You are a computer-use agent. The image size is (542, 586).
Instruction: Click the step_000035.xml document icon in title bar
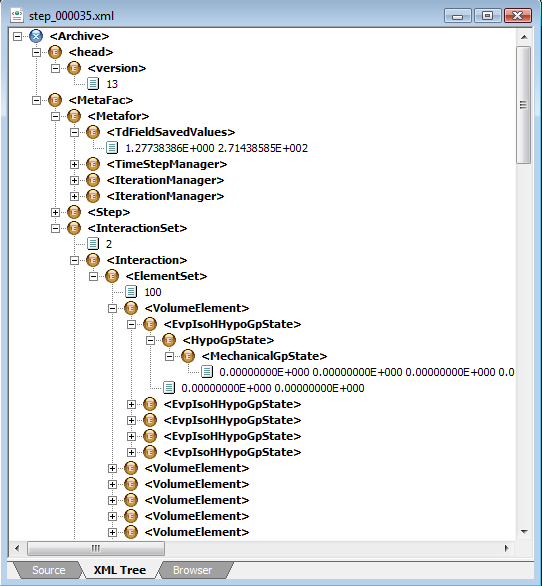pos(17,16)
